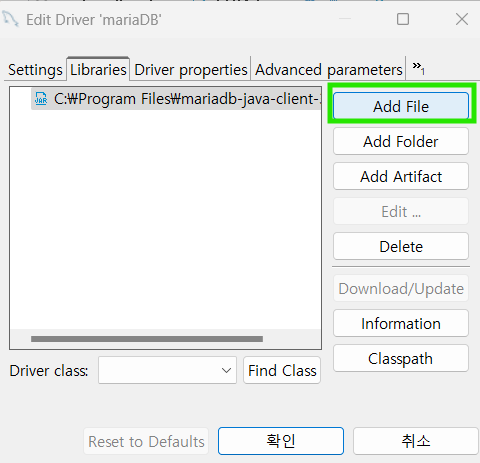Open the Driver properties tab
Viewport: 480px width, 463px height.
[190, 70]
